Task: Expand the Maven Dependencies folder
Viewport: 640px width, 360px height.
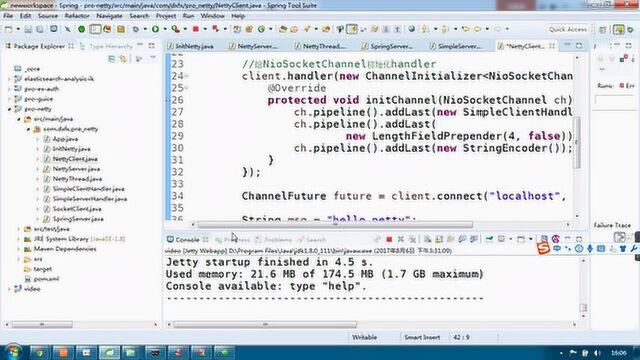Action: click(19, 249)
